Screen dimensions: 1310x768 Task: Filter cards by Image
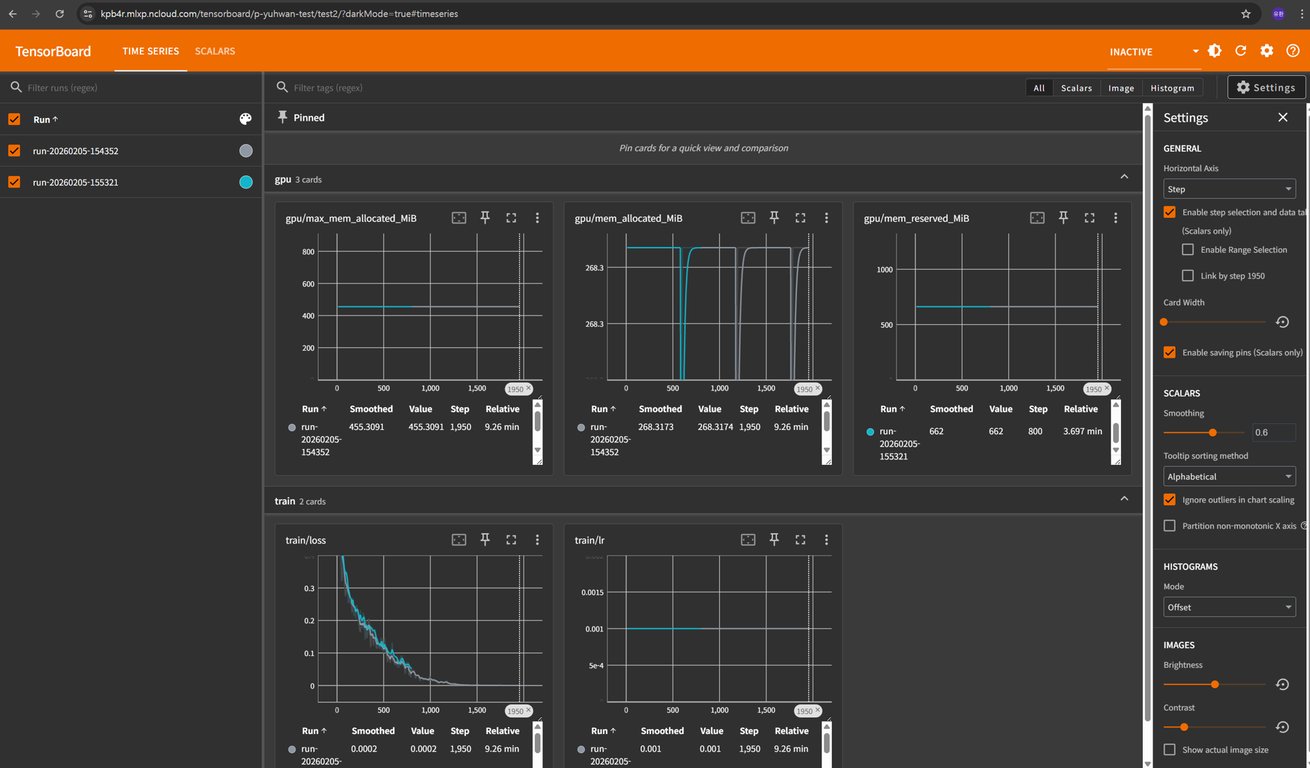tap(1121, 88)
